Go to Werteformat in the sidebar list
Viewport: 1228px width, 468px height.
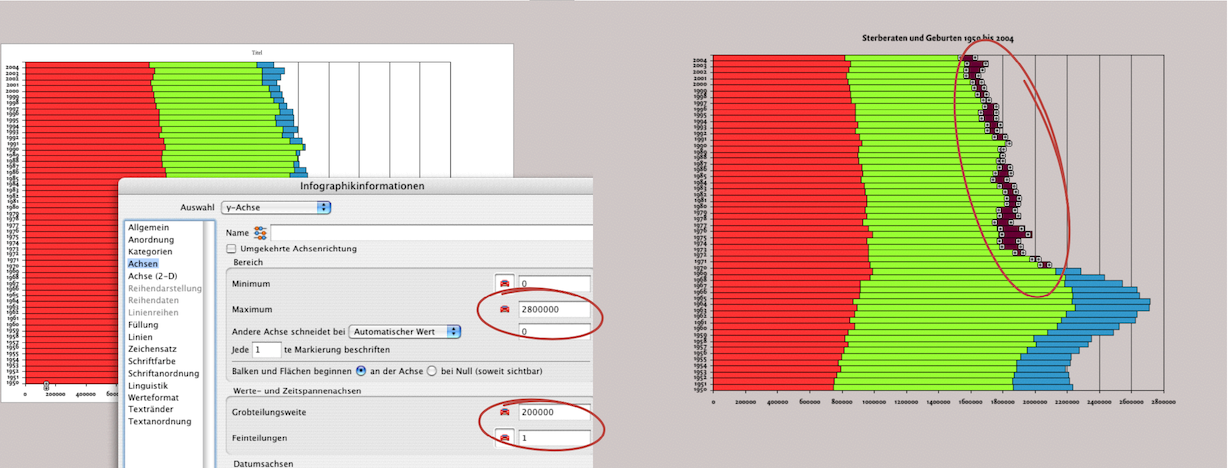(x=154, y=397)
